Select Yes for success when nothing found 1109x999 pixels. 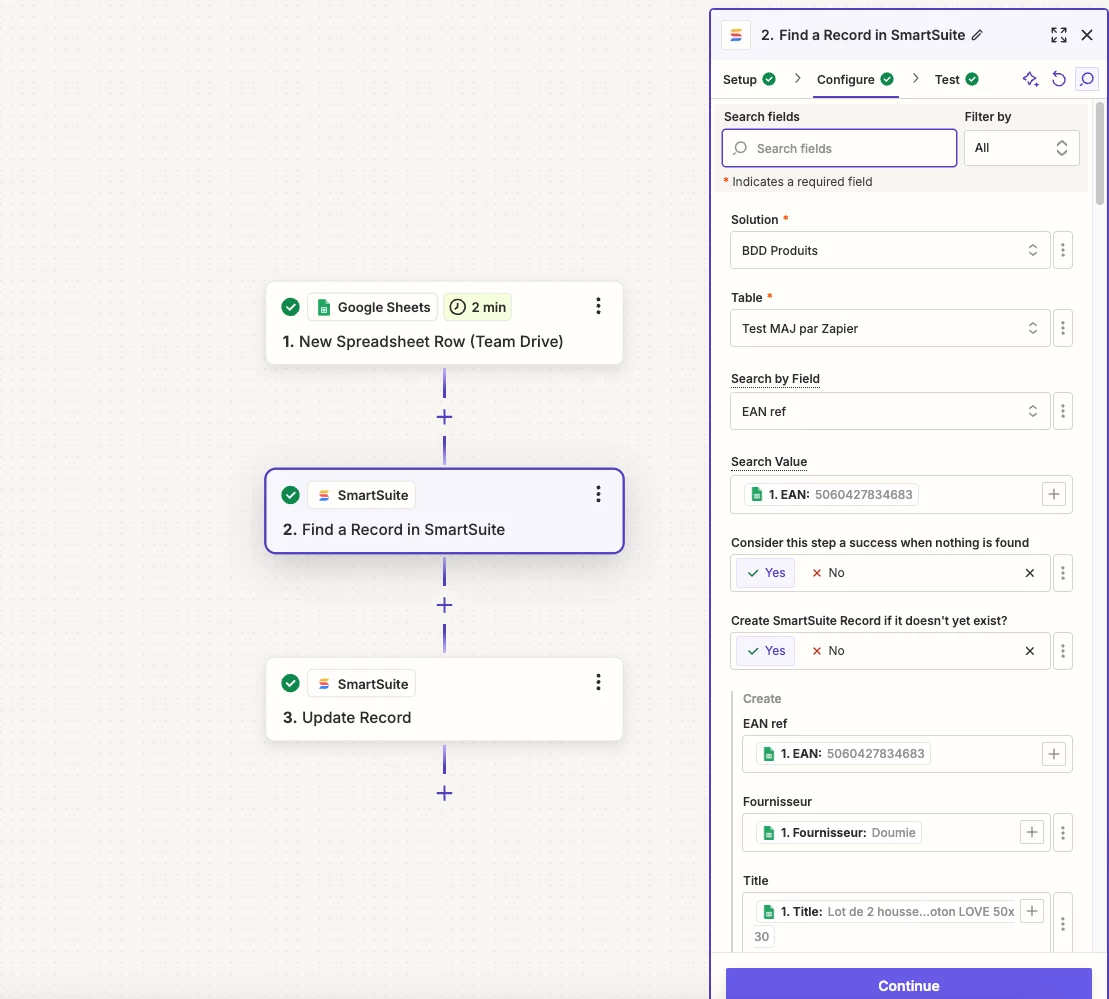click(x=766, y=573)
